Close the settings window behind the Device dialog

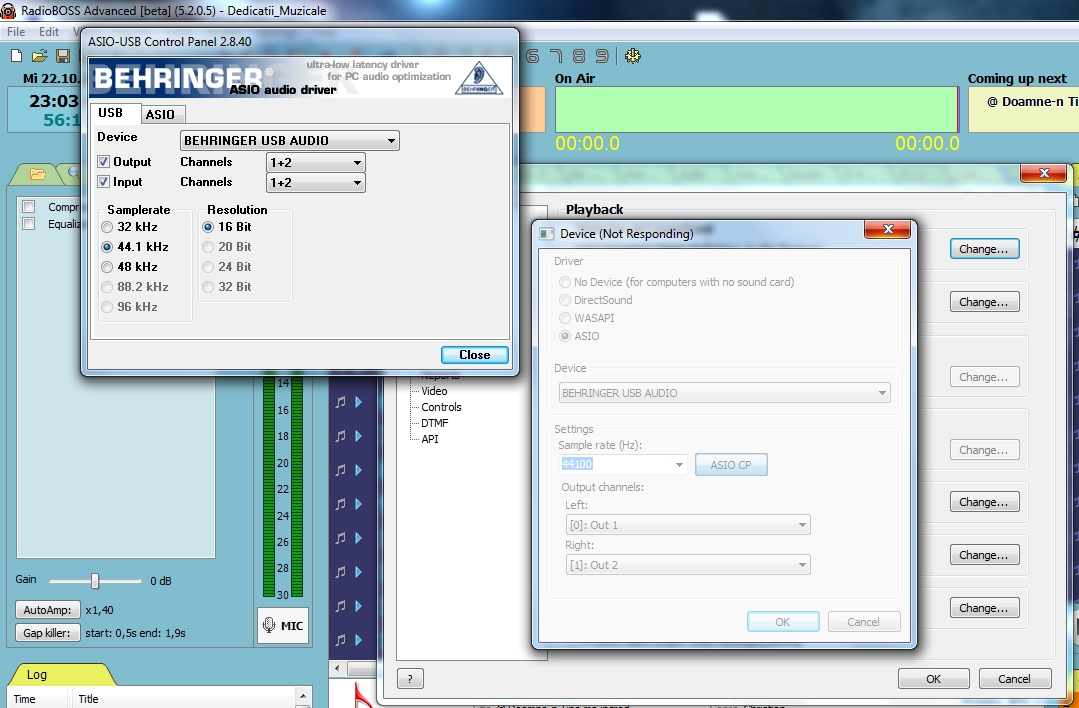click(1044, 173)
